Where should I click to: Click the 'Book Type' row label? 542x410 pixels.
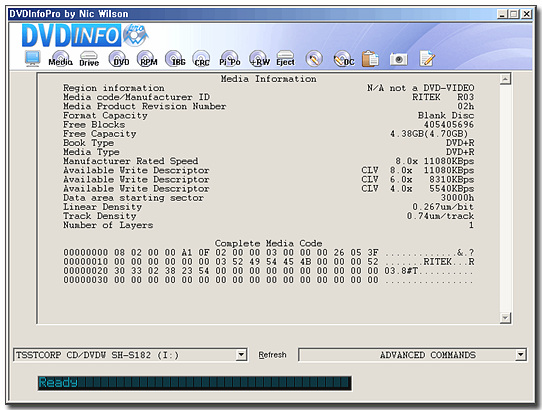coord(88,143)
